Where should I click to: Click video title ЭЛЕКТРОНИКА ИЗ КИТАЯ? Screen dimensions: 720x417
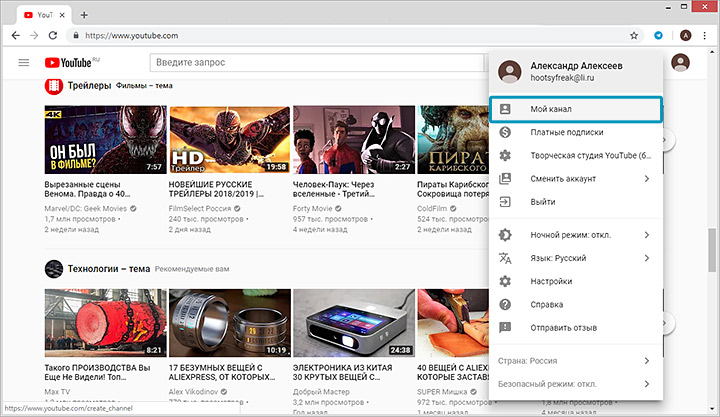pos(343,372)
